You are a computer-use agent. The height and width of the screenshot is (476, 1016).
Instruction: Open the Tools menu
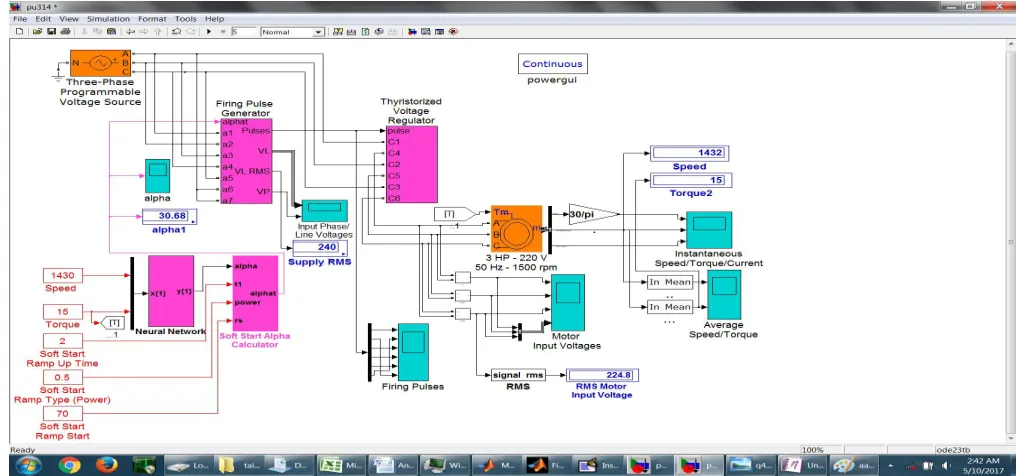(185, 19)
